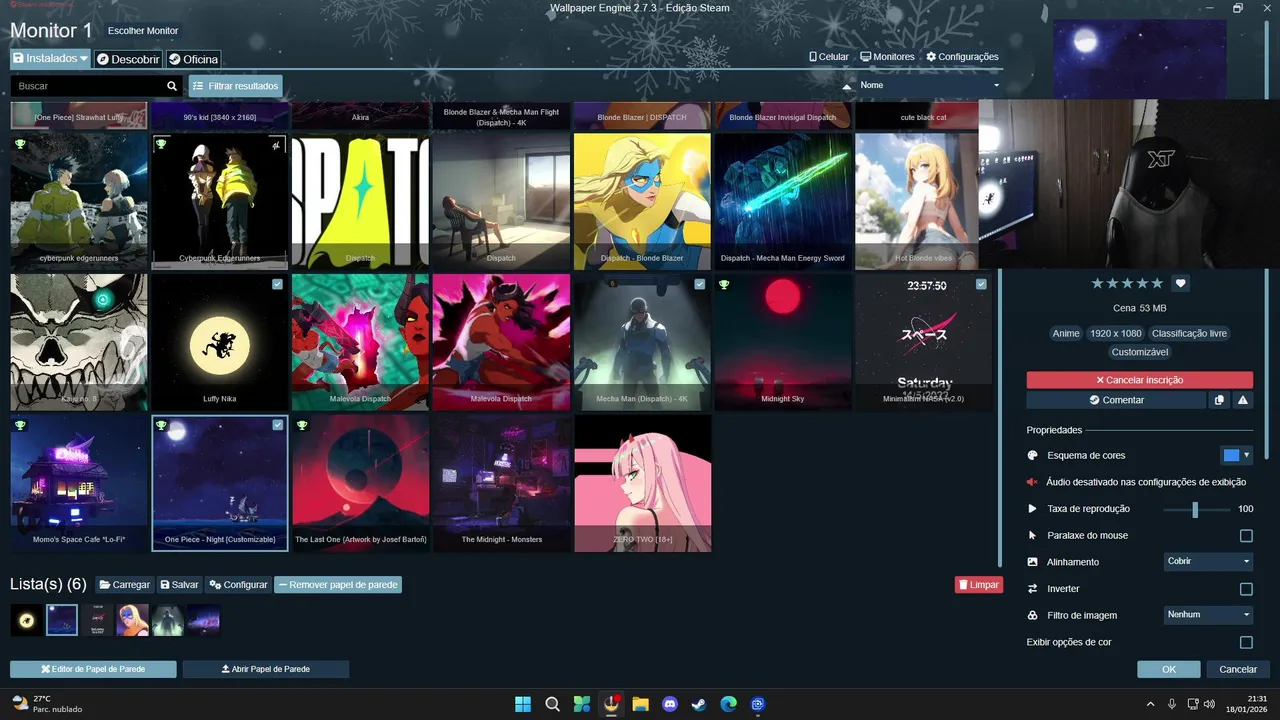Open taskbar Search
Screen dimensions: 1280x720
tap(552, 704)
